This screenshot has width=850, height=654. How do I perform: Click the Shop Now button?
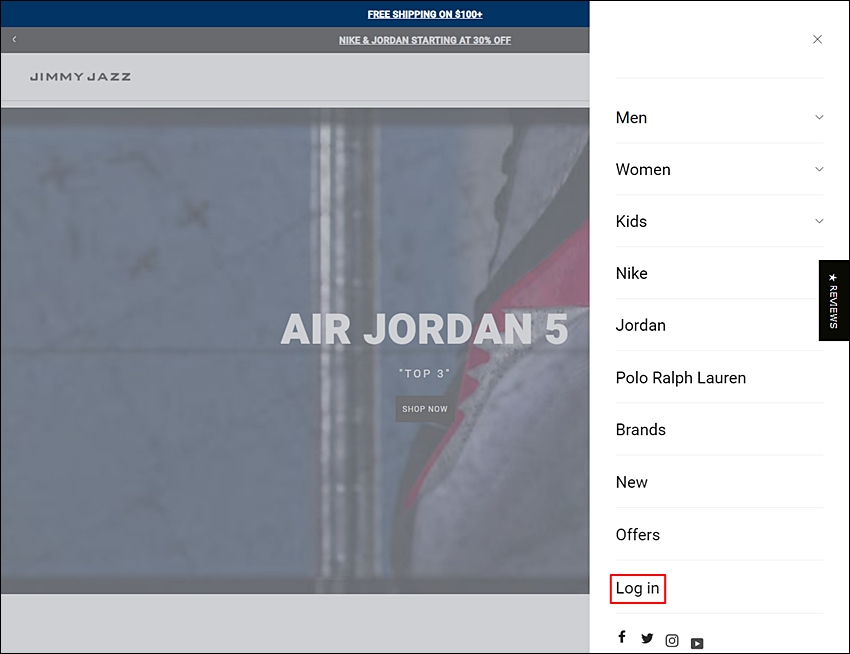425,409
